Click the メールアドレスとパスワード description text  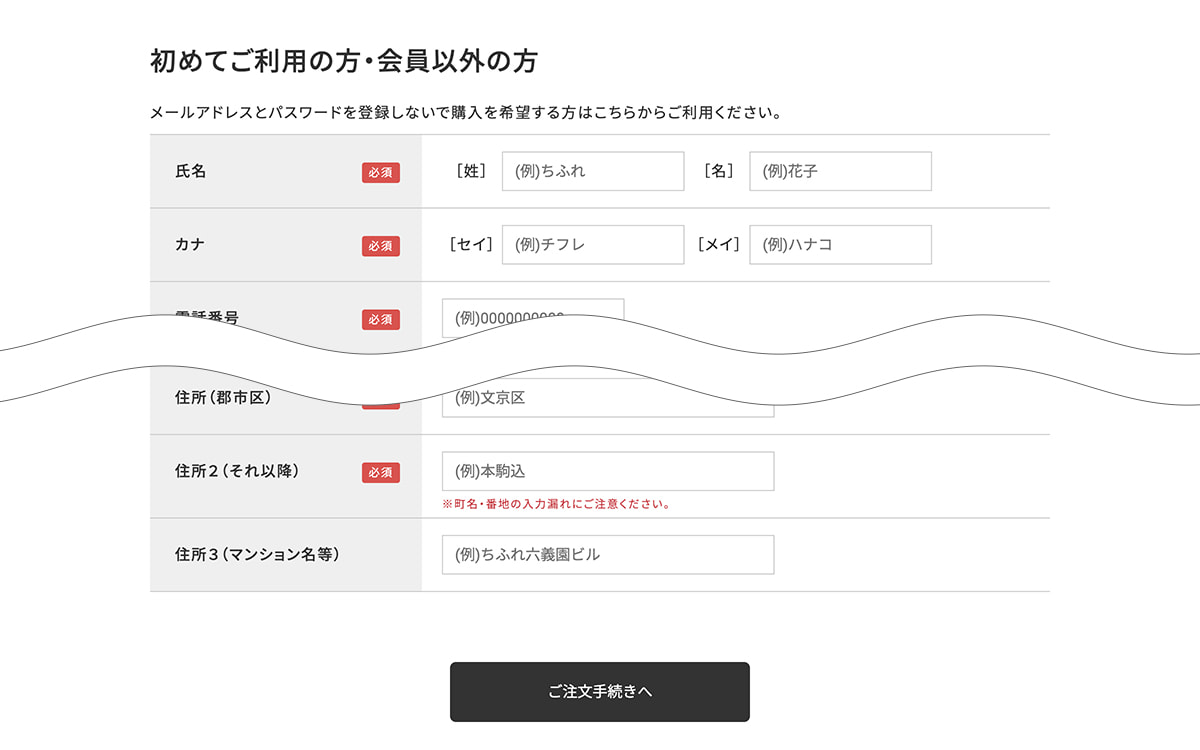pos(464,110)
